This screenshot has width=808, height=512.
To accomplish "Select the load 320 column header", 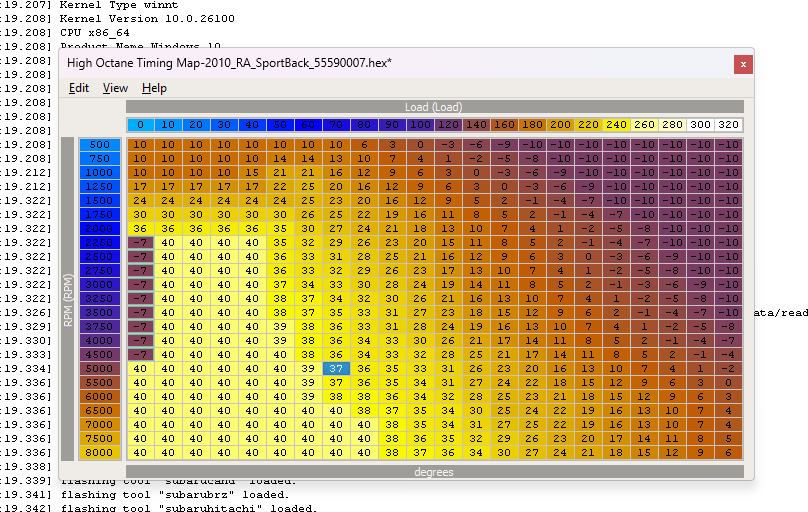I will click(x=728, y=125).
